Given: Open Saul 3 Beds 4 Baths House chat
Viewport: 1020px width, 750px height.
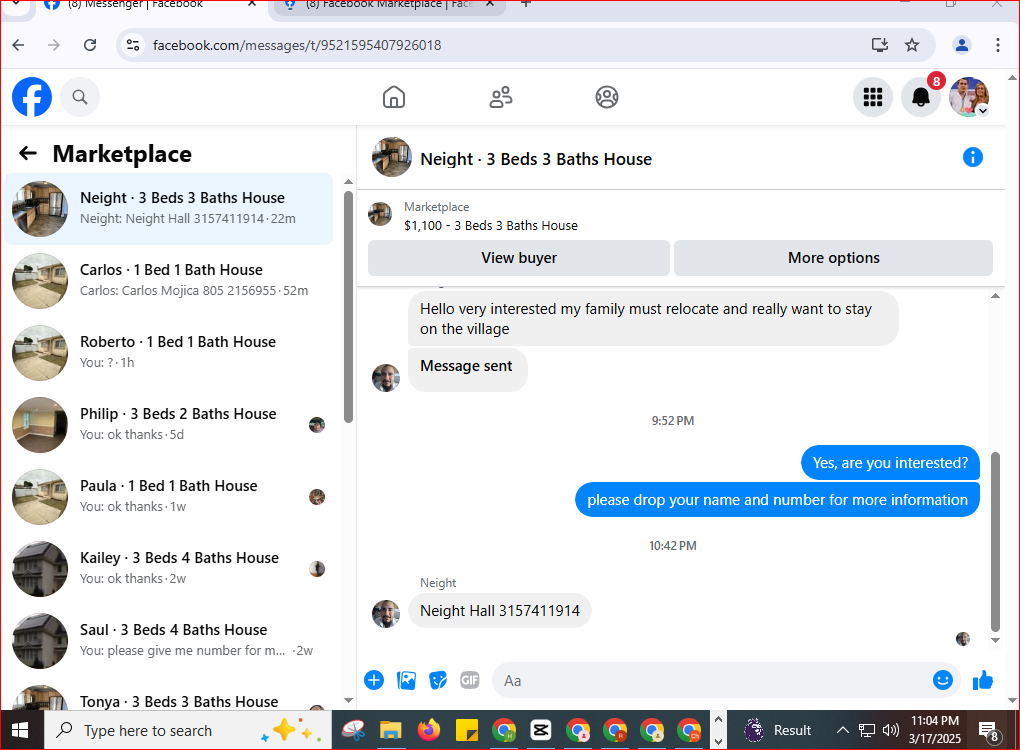Looking at the screenshot, I should (x=168, y=641).
